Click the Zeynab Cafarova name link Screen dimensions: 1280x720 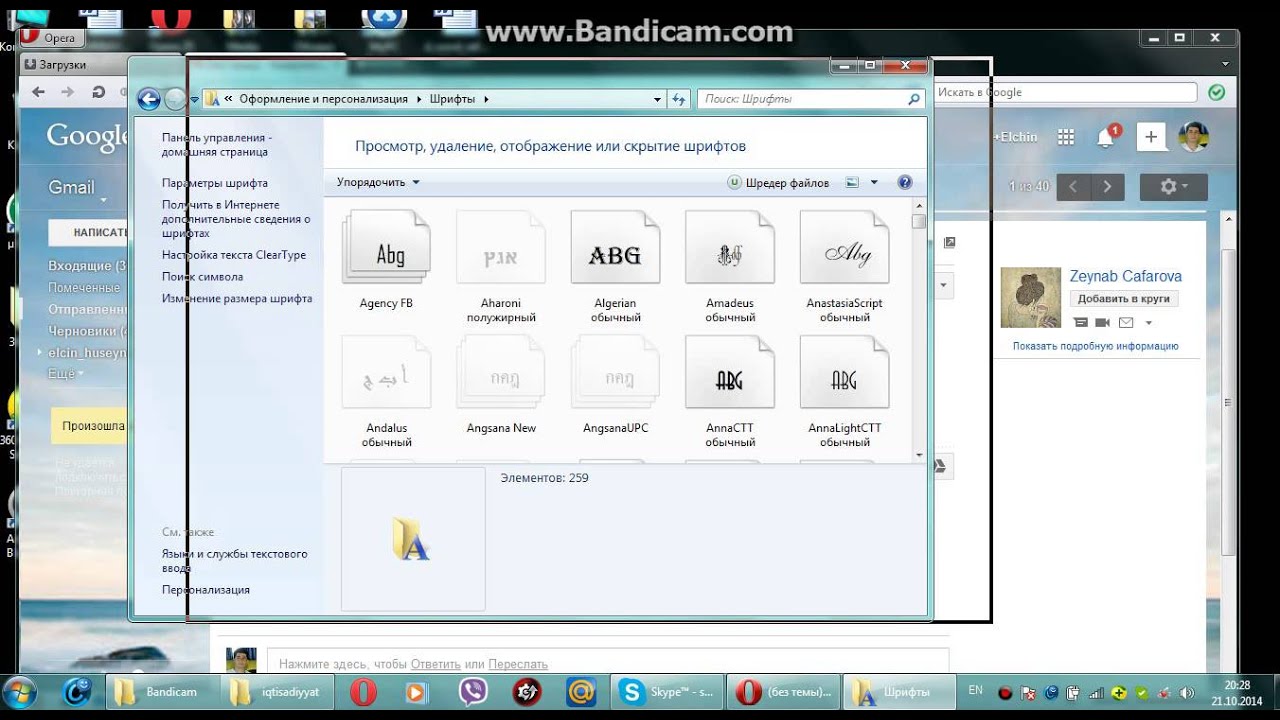(1125, 276)
